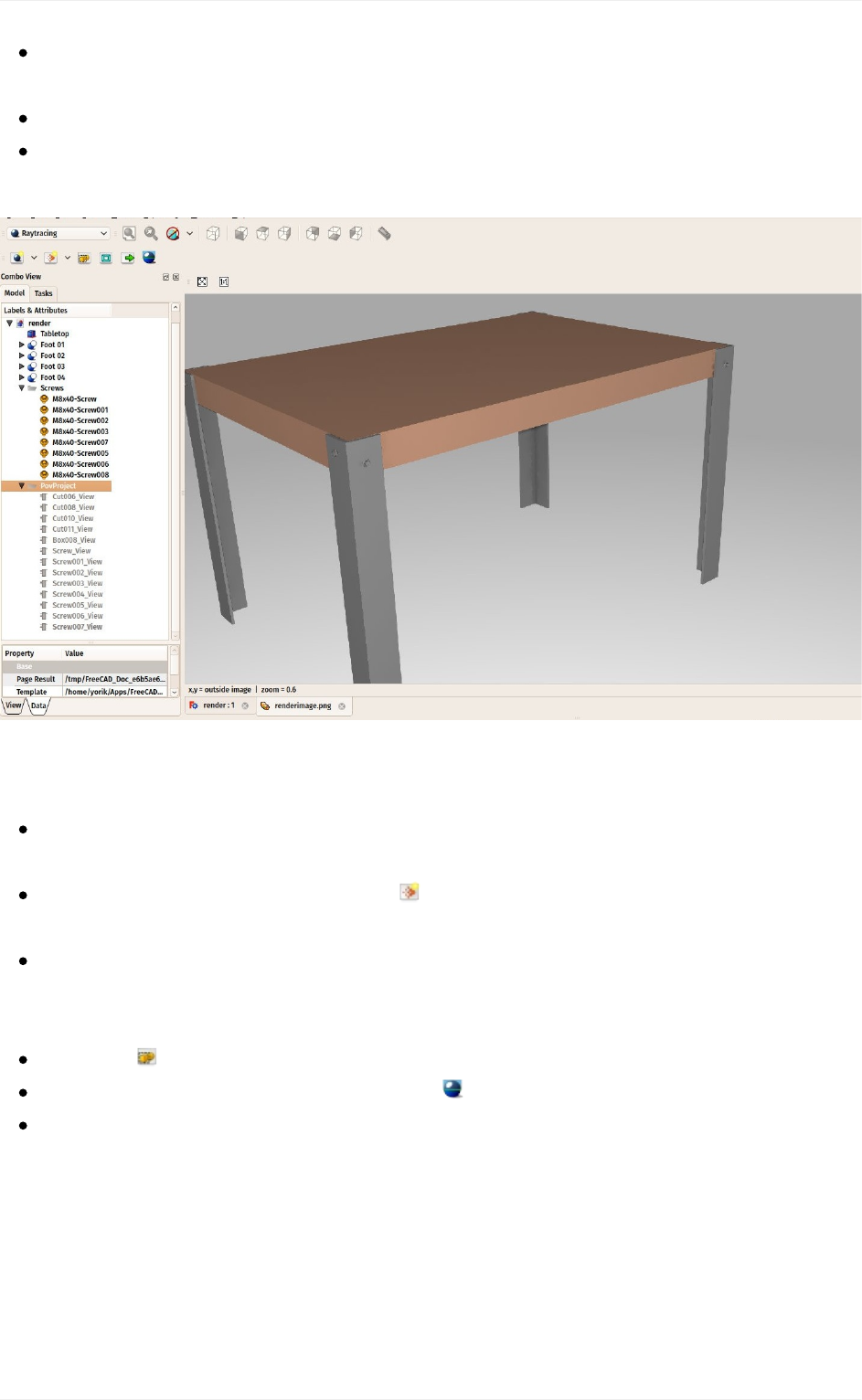Collapse the Screws folder
This screenshot has width=862, height=1400.
pos(21,388)
